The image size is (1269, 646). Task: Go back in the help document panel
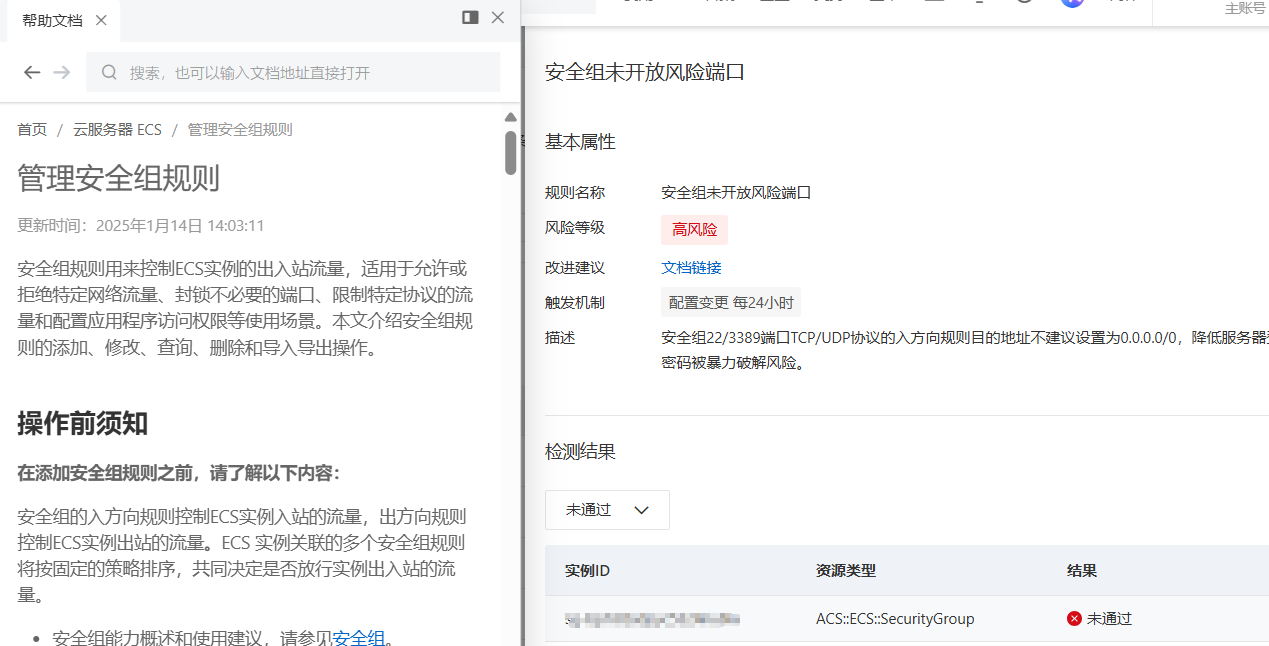pyautogui.click(x=32, y=72)
